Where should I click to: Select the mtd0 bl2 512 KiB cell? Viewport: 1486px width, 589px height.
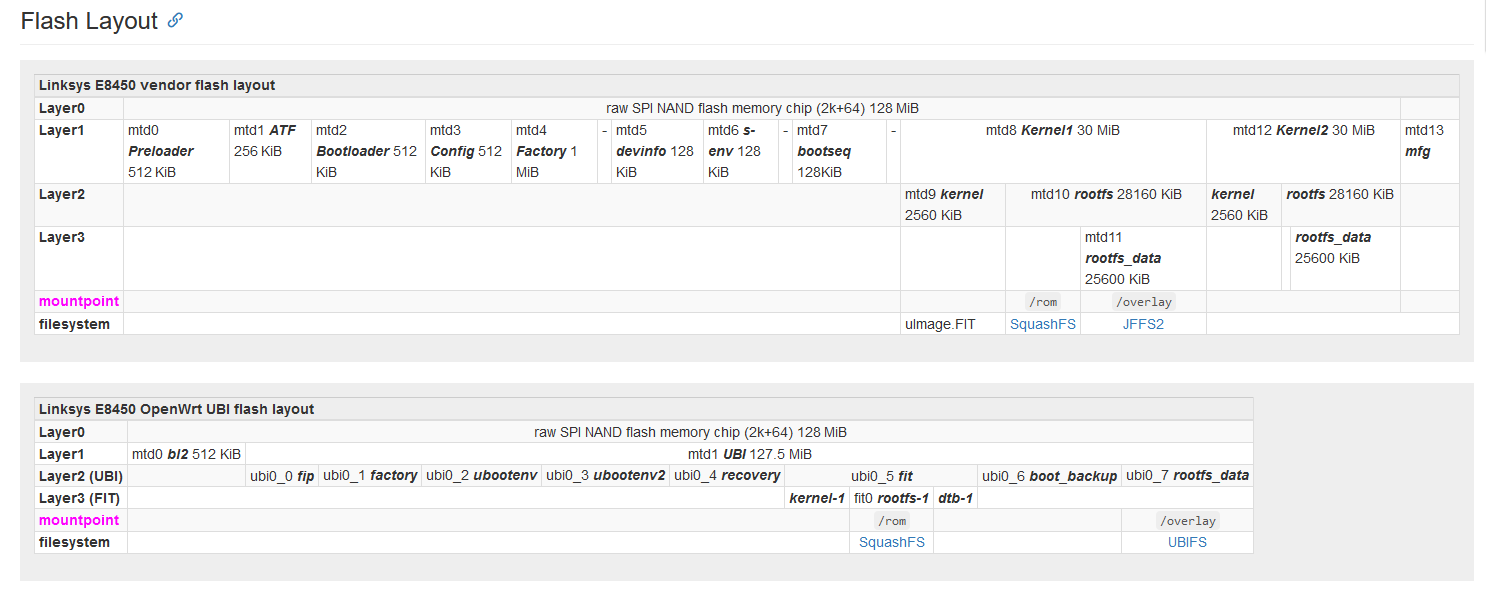188,453
